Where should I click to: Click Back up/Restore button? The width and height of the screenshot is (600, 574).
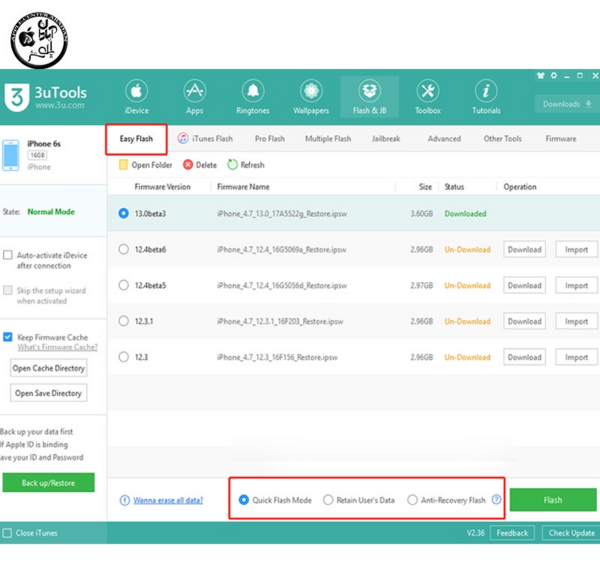(x=49, y=483)
